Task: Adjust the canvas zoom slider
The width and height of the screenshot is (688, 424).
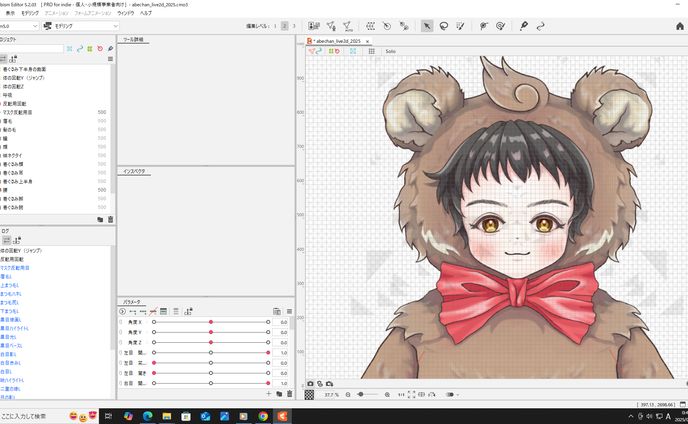Action: click(x=367, y=395)
